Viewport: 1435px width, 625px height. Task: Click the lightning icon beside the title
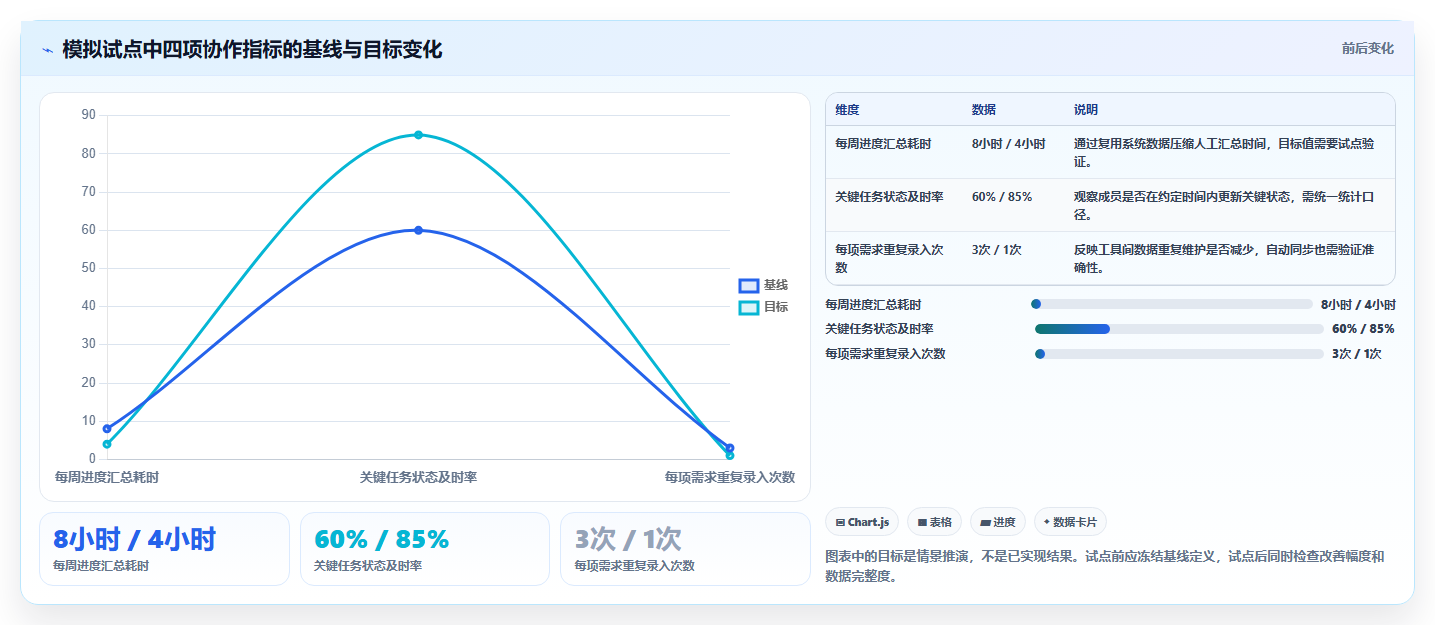point(48,49)
